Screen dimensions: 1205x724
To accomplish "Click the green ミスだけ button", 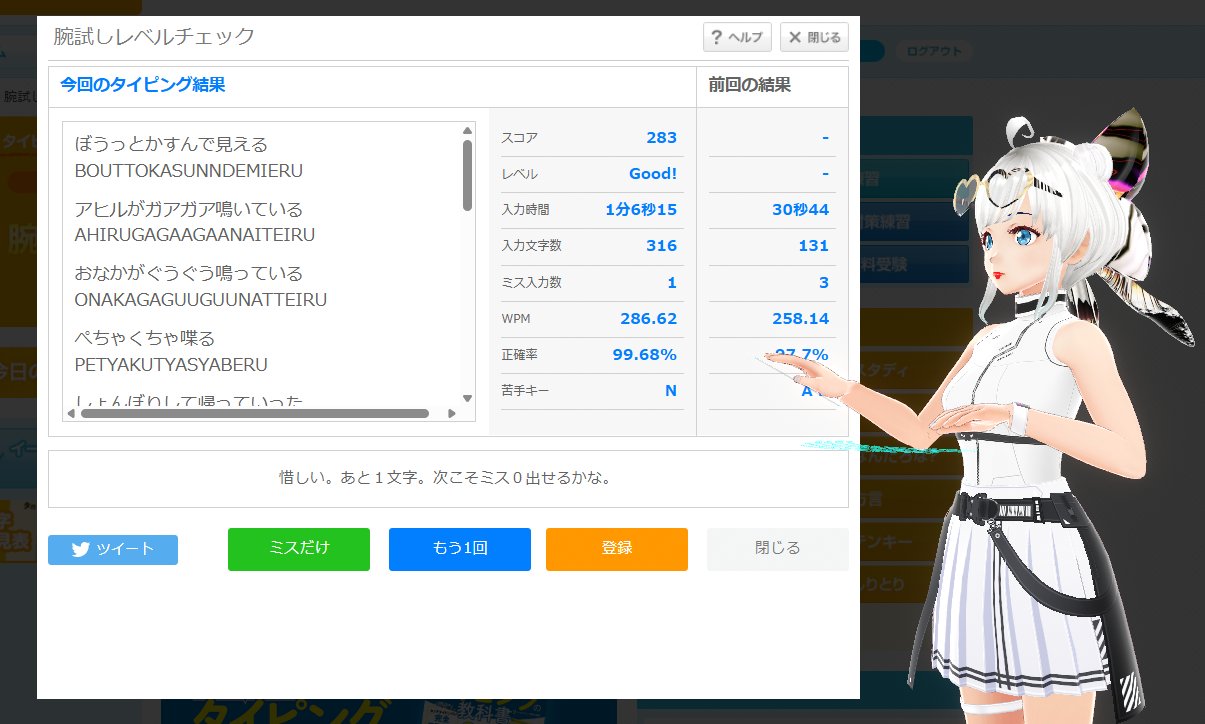I will (299, 549).
